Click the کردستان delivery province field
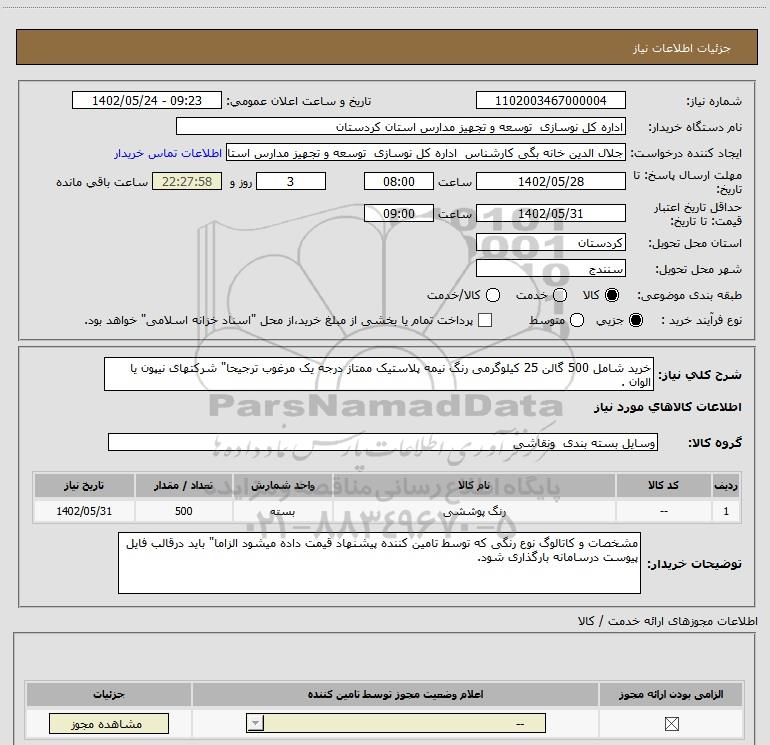The height and width of the screenshot is (745, 770). coord(550,243)
